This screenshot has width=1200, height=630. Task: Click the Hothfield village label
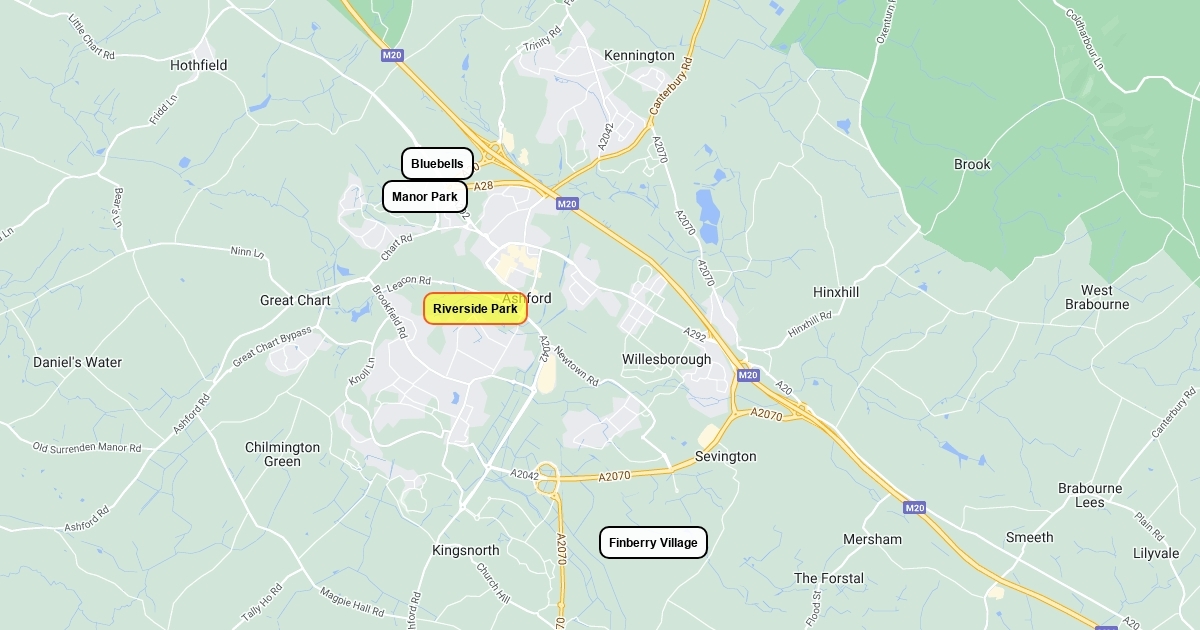(198, 65)
